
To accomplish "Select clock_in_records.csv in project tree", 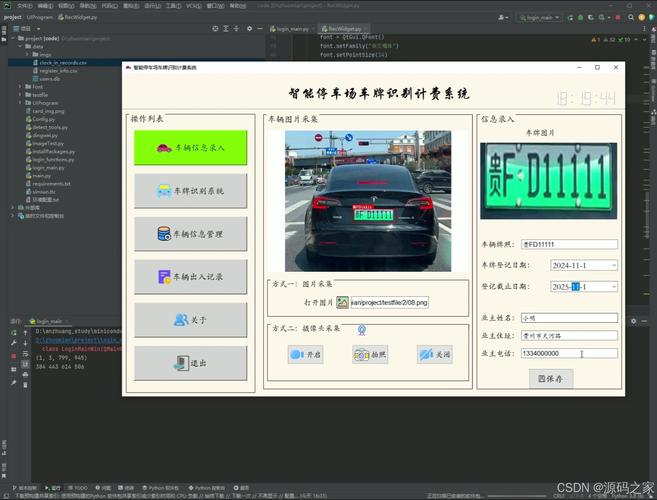I will tap(63, 62).
